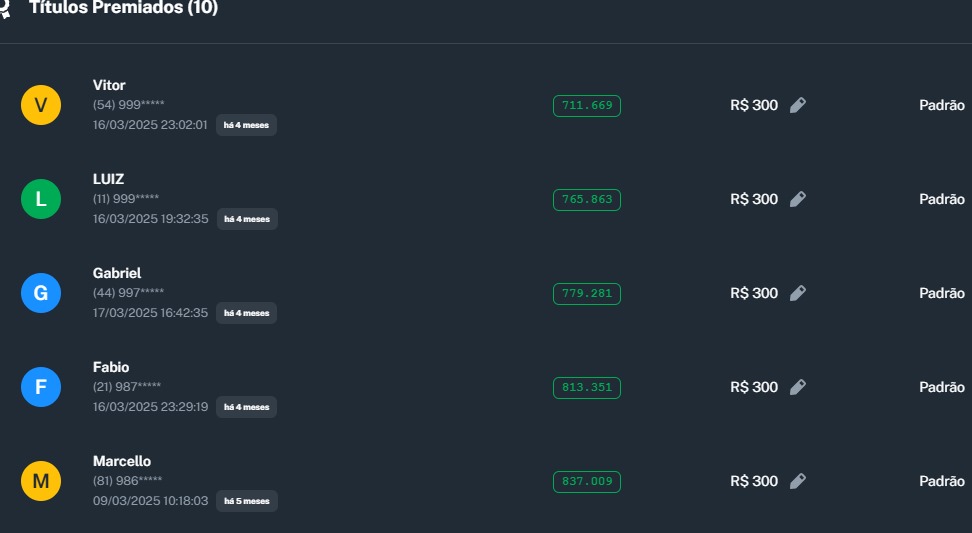972x533 pixels.
Task: Open ticket number 837.009
Action: (587, 482)
